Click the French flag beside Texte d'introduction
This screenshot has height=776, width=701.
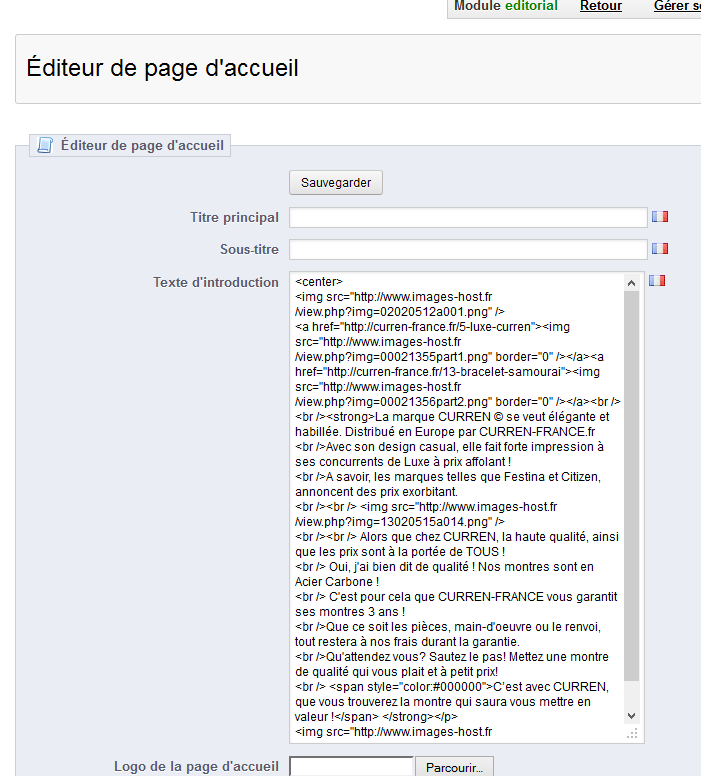pos(657,281)
